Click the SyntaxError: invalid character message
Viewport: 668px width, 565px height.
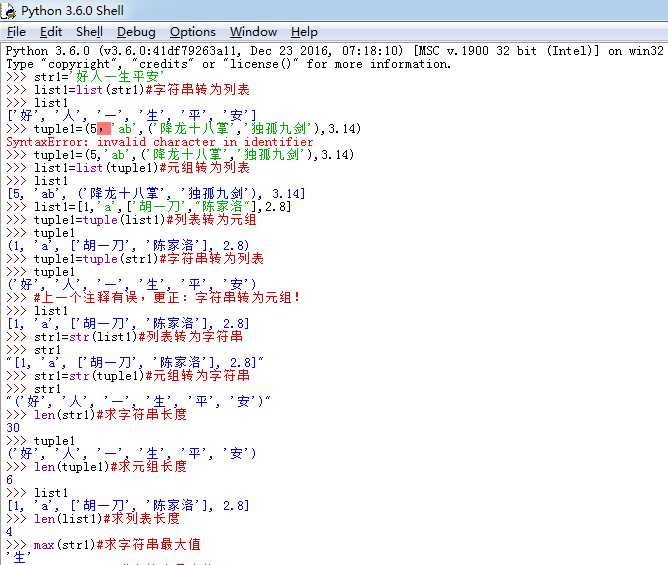click(x=159, y=142)
